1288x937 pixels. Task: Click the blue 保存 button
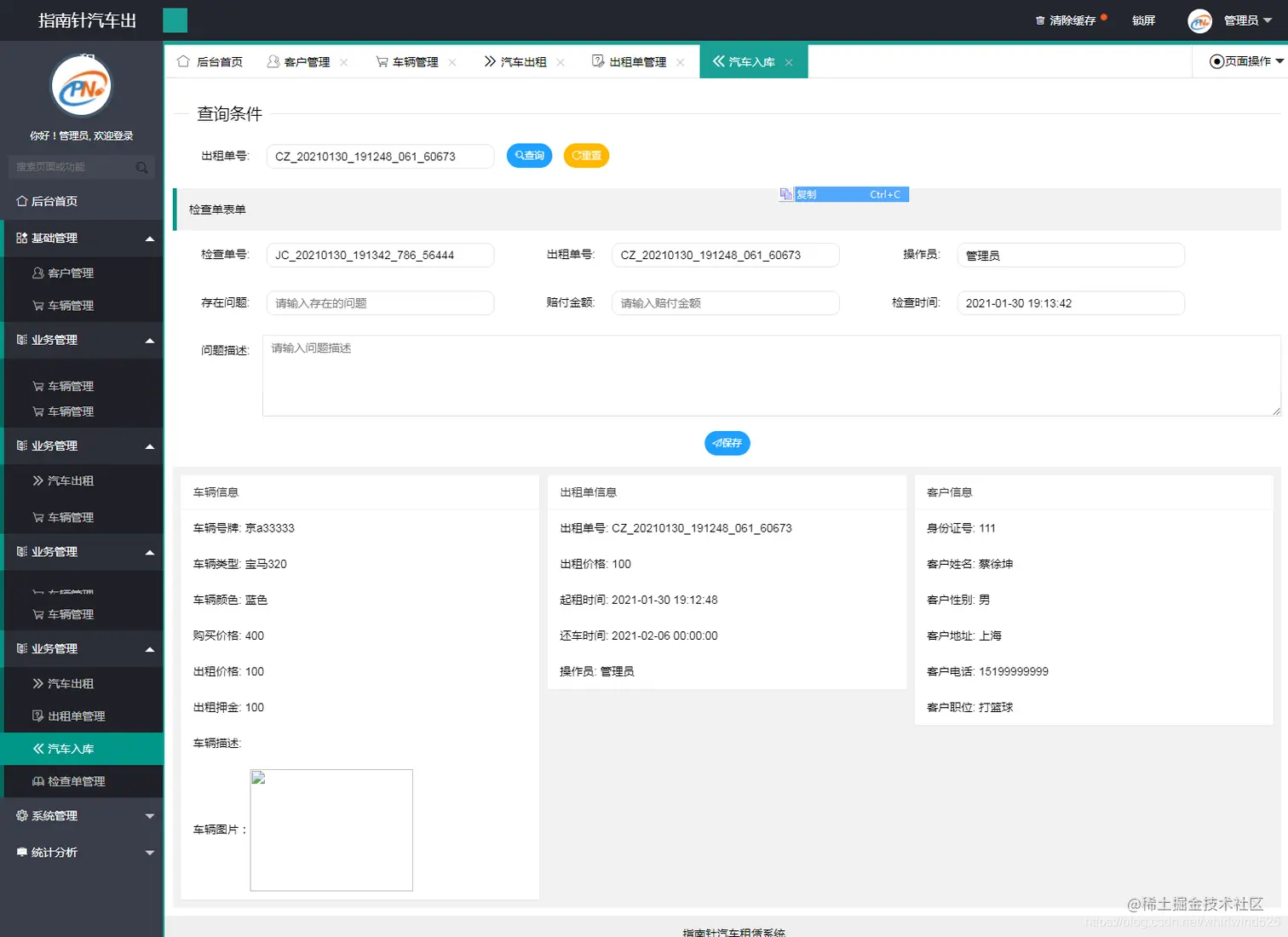[727, 443]
